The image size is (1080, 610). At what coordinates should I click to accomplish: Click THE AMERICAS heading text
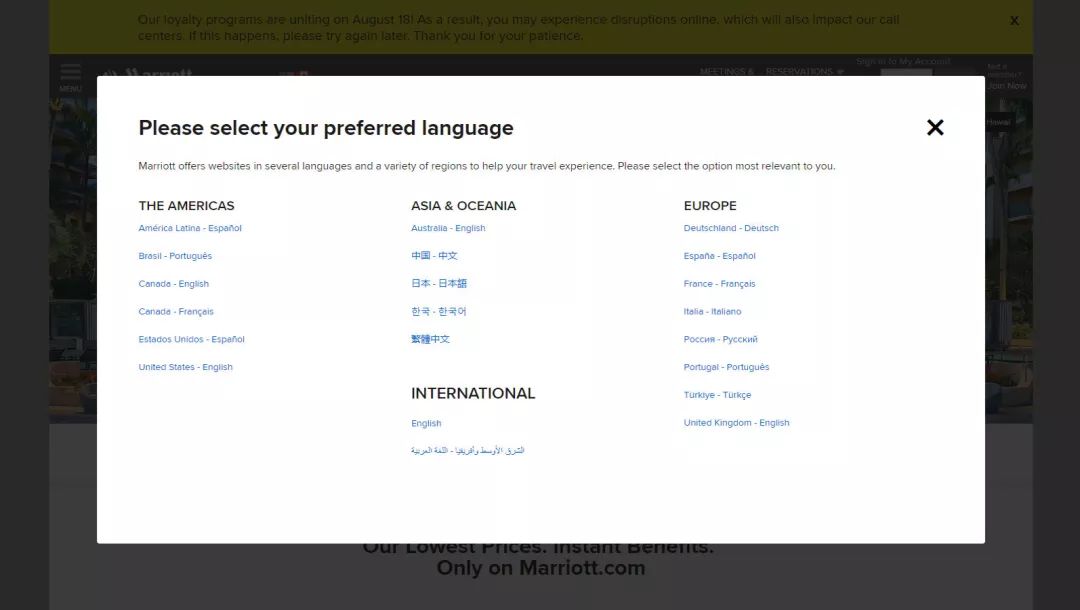click(186, 206)
